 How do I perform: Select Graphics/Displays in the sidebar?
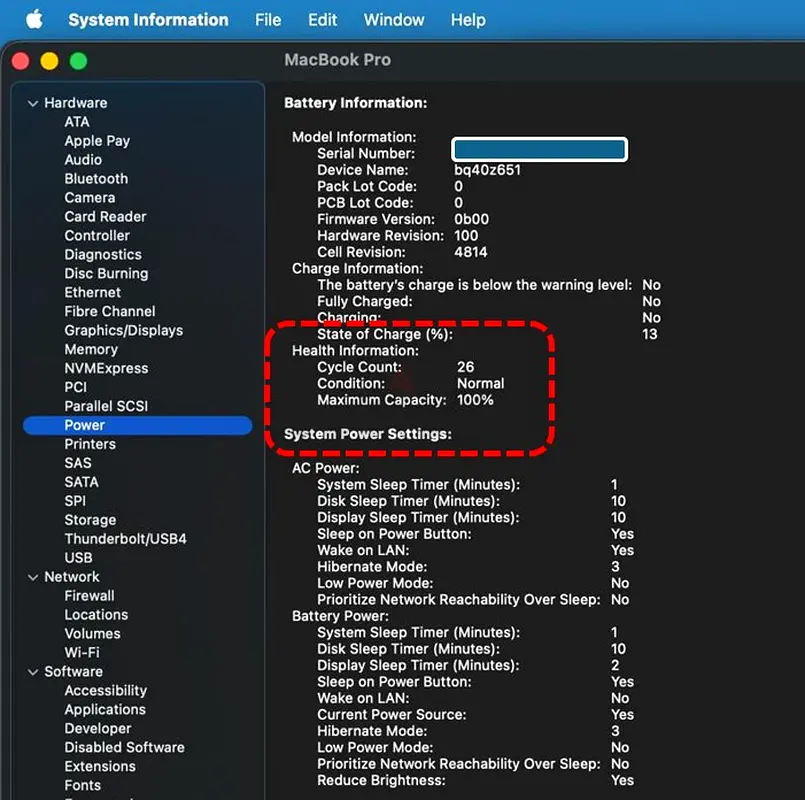123,331
